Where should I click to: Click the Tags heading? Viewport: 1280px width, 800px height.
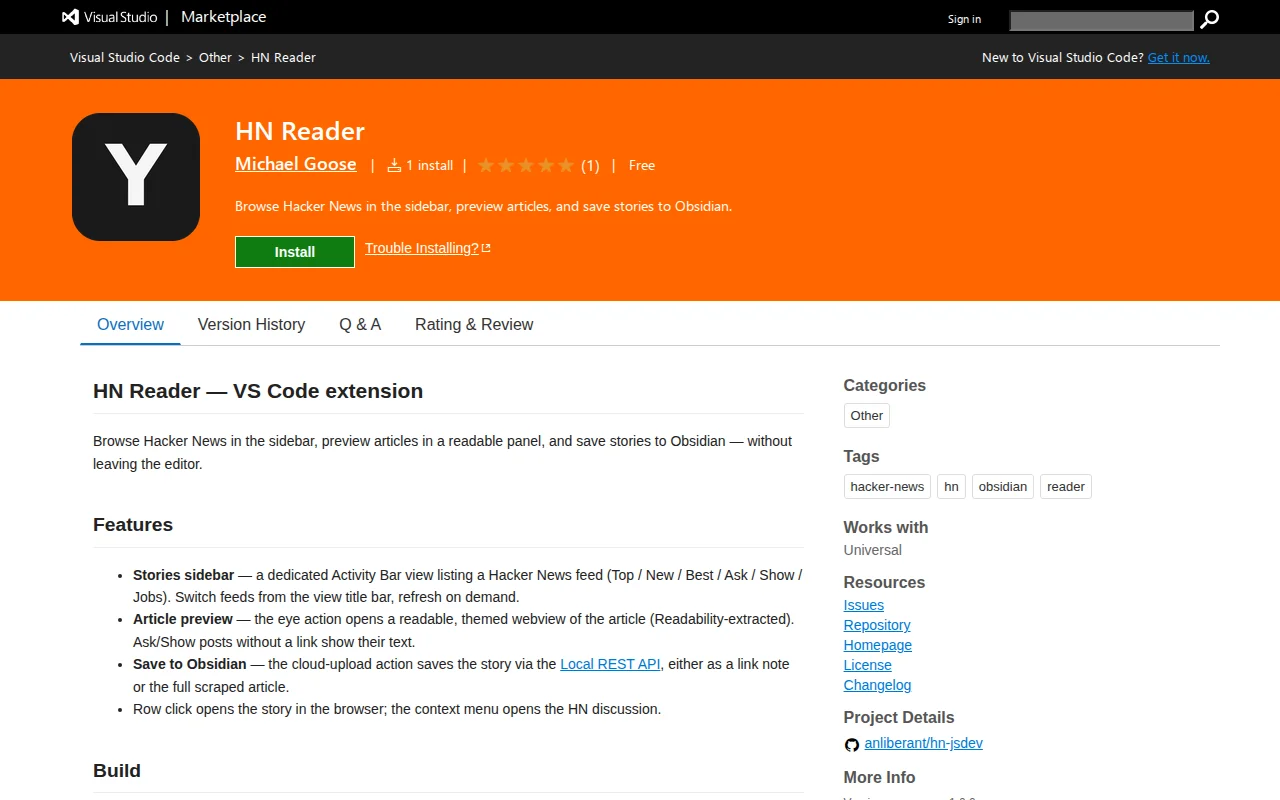coord(862,457)
